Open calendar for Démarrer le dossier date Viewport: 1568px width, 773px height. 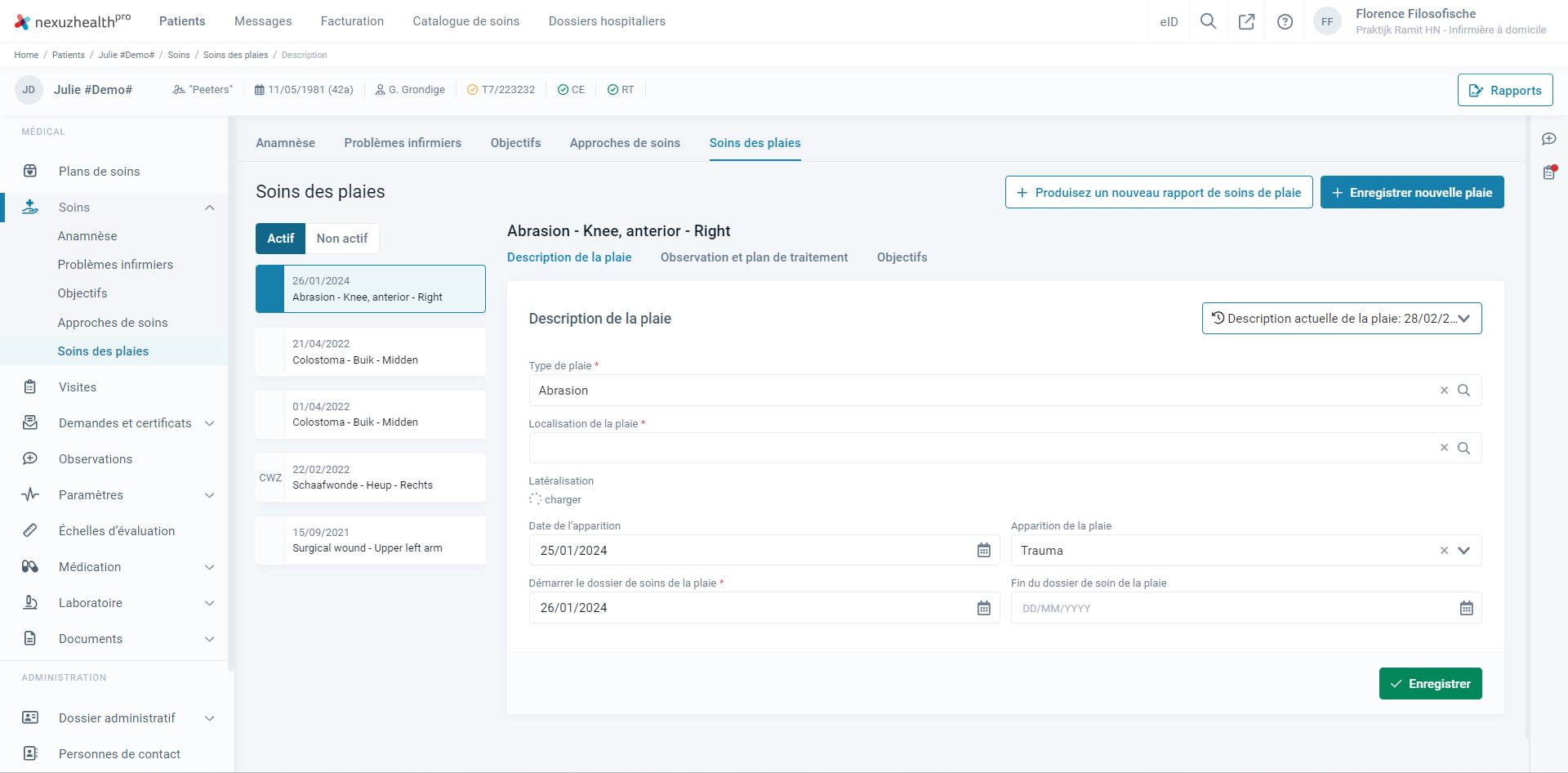coord(984,608)
